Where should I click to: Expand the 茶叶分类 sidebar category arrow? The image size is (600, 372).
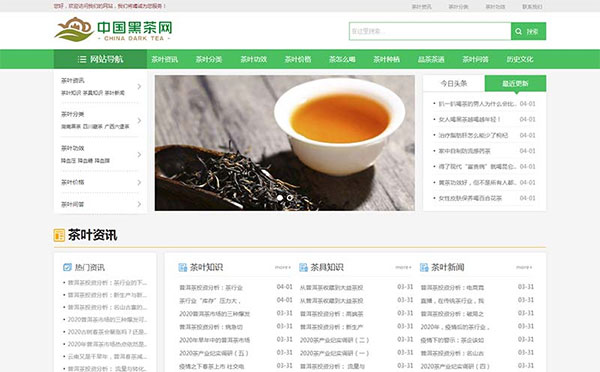[139, 121]
